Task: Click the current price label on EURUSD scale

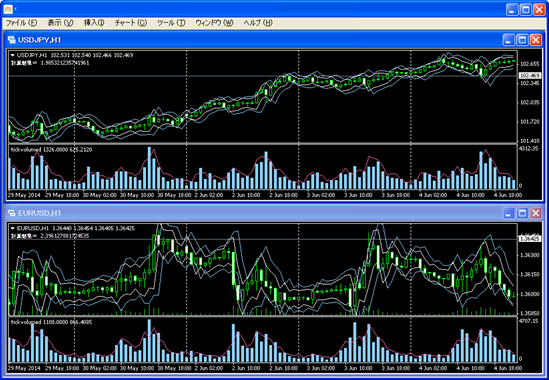Action: 530,239
